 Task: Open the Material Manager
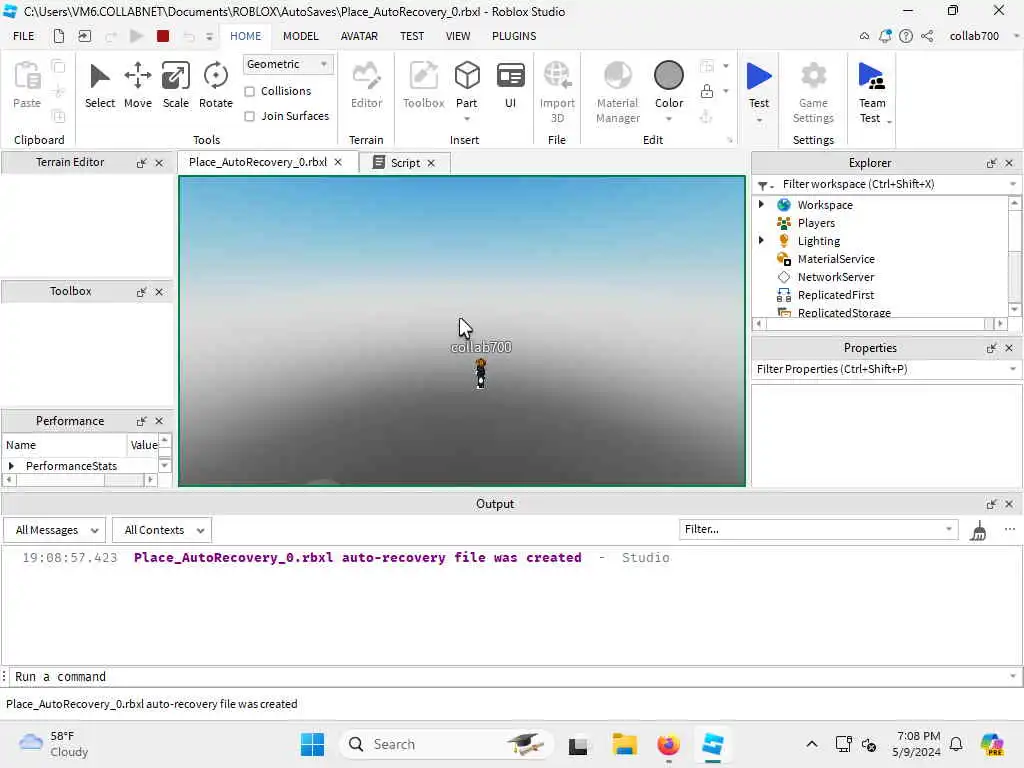click(x=618, y=91)
